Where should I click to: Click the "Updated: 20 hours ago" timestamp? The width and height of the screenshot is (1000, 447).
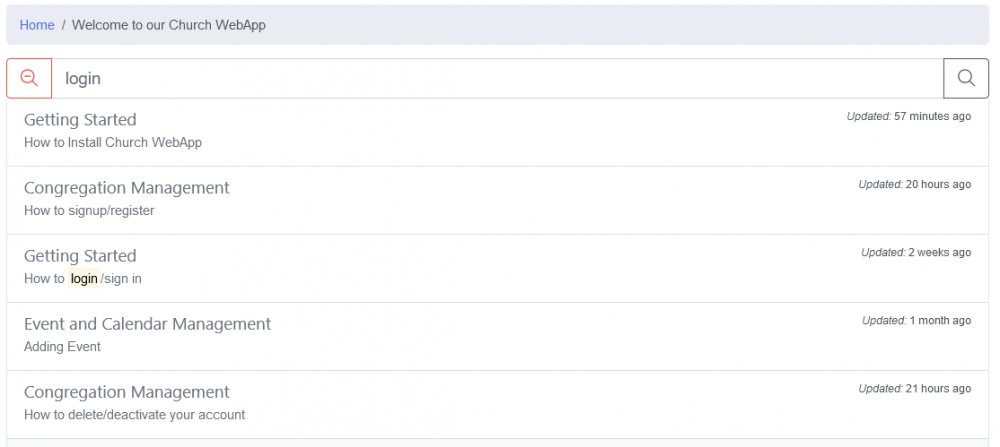pyautogui.click(x=914, y=184)
